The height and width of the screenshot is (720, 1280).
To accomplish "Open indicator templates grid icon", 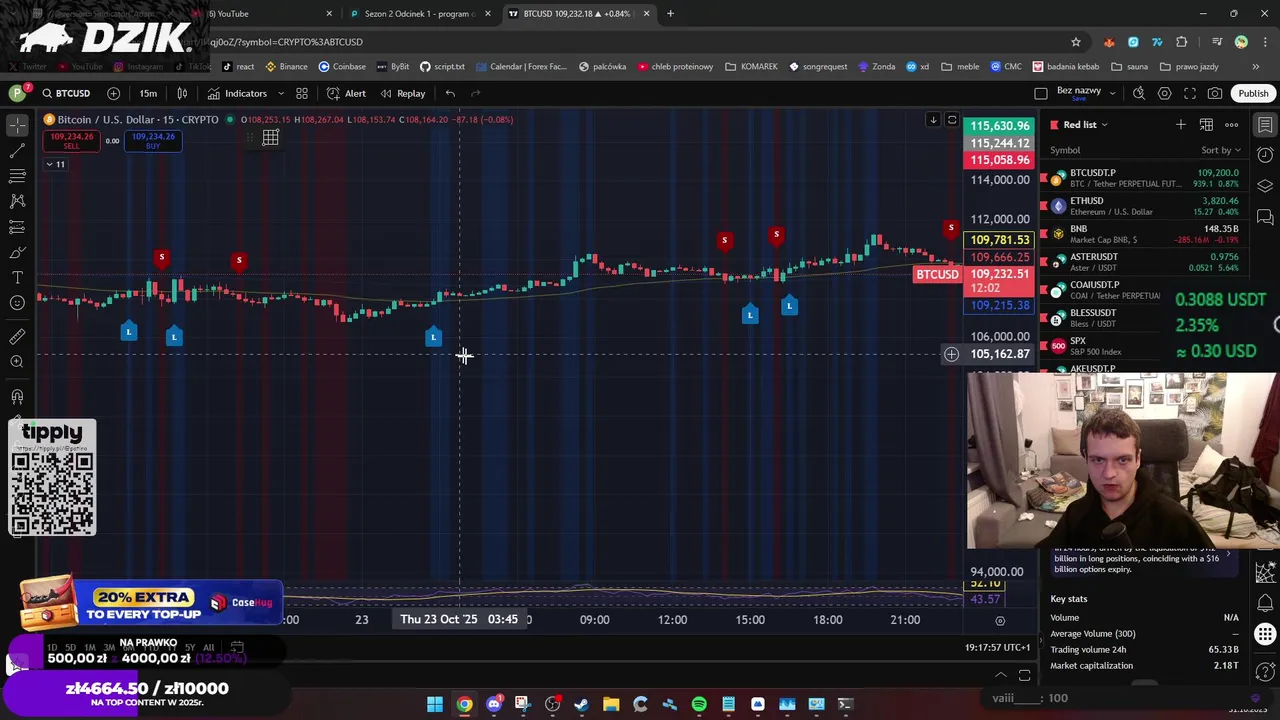I will 301,93.
